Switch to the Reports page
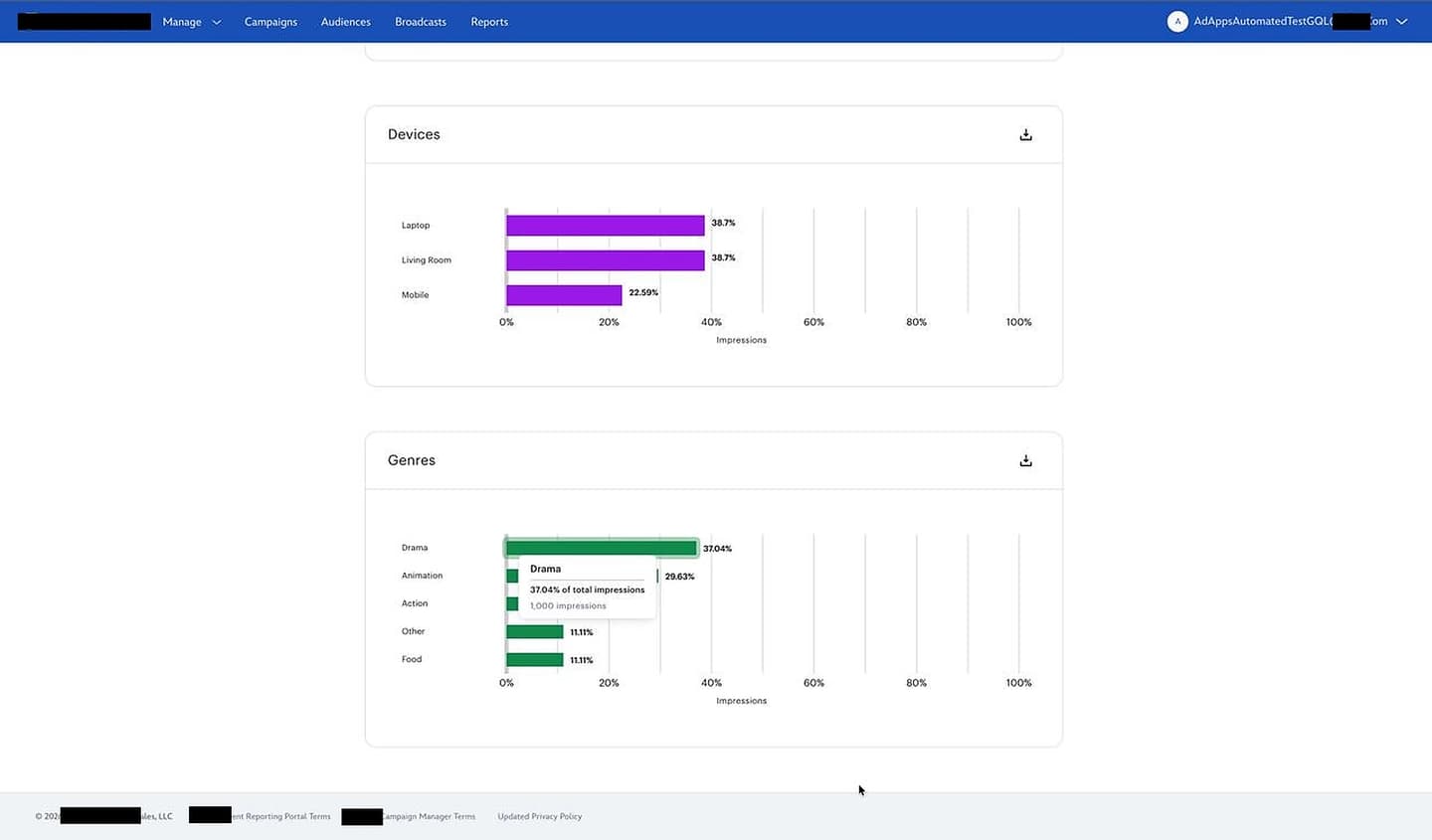 tap(488, 21)
